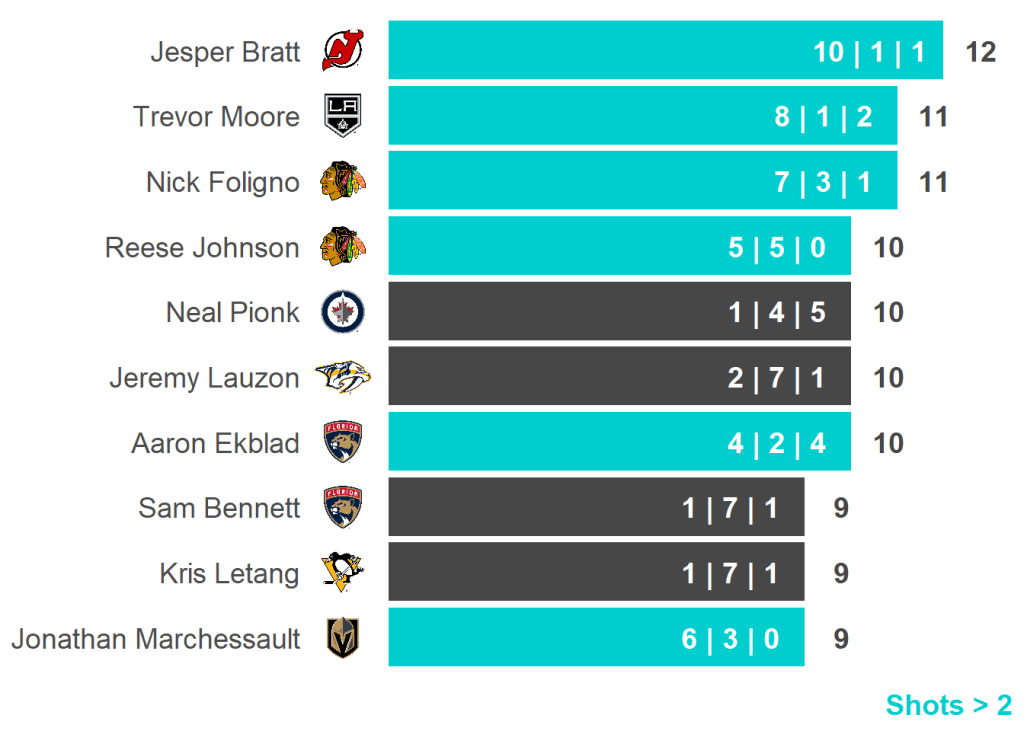The width and height of the screenshot is (1024, 731).
Task: Click the Trevor Moore player label
Action: [x=217, y=117]
